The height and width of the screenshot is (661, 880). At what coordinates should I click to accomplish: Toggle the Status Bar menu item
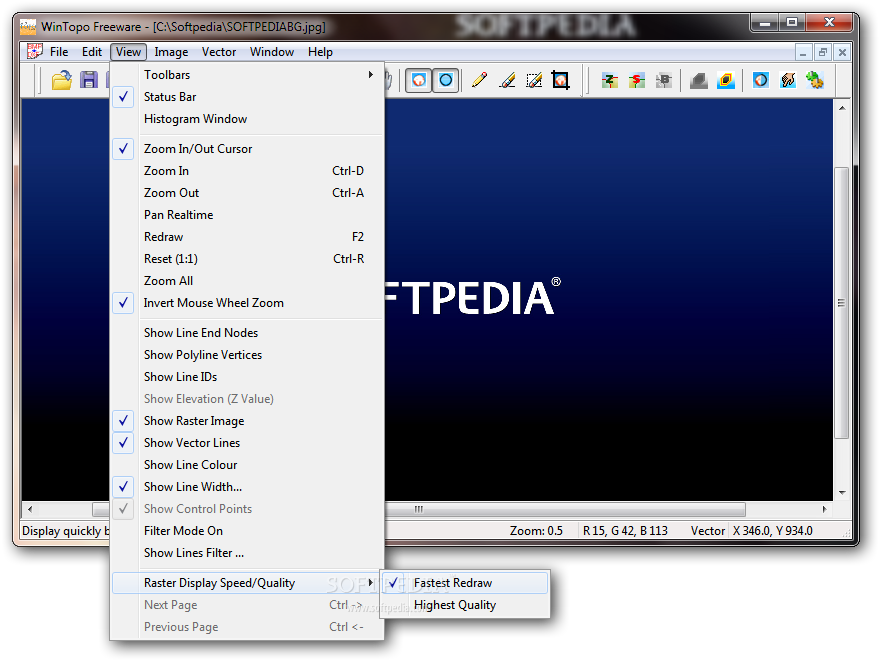[247, 97]
